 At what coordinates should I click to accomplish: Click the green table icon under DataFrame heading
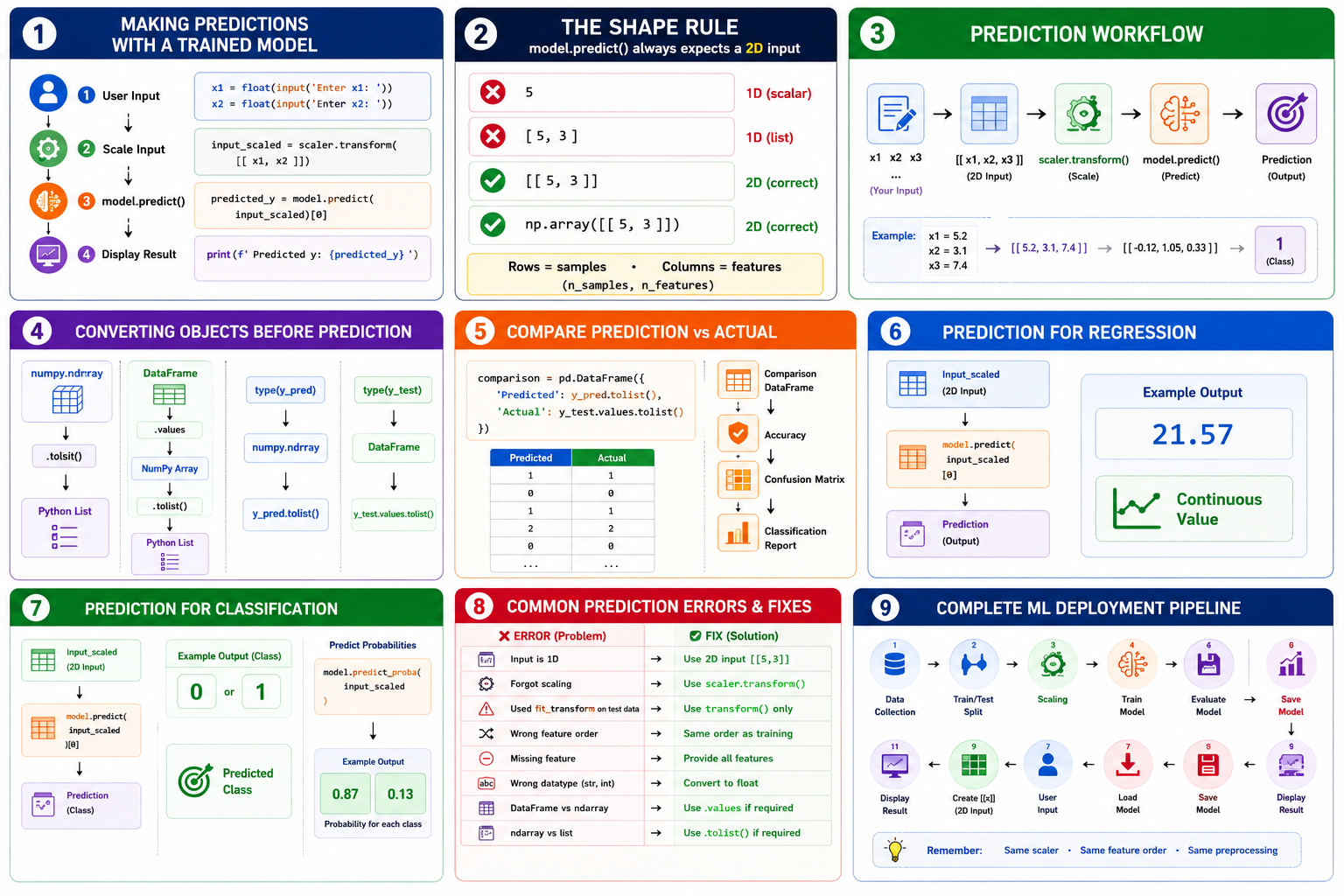point(170,394)
